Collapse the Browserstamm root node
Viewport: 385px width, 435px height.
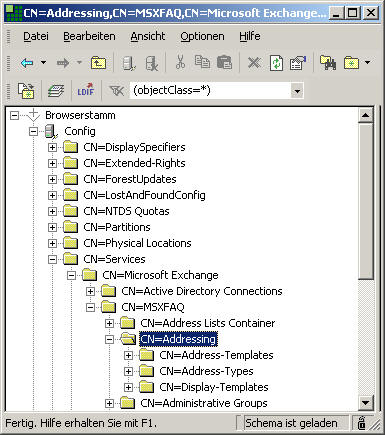click(x=14, y=116)
